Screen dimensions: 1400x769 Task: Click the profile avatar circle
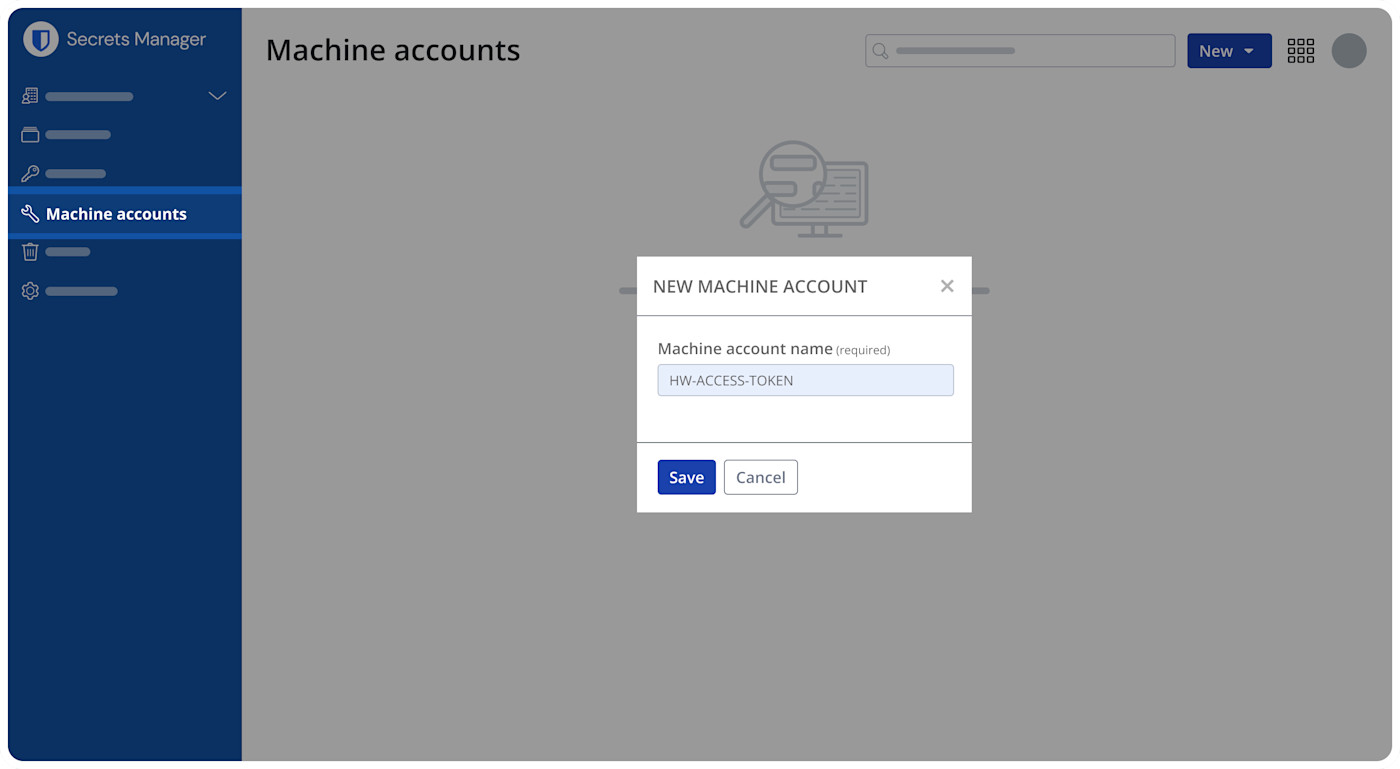(1349, 50)
